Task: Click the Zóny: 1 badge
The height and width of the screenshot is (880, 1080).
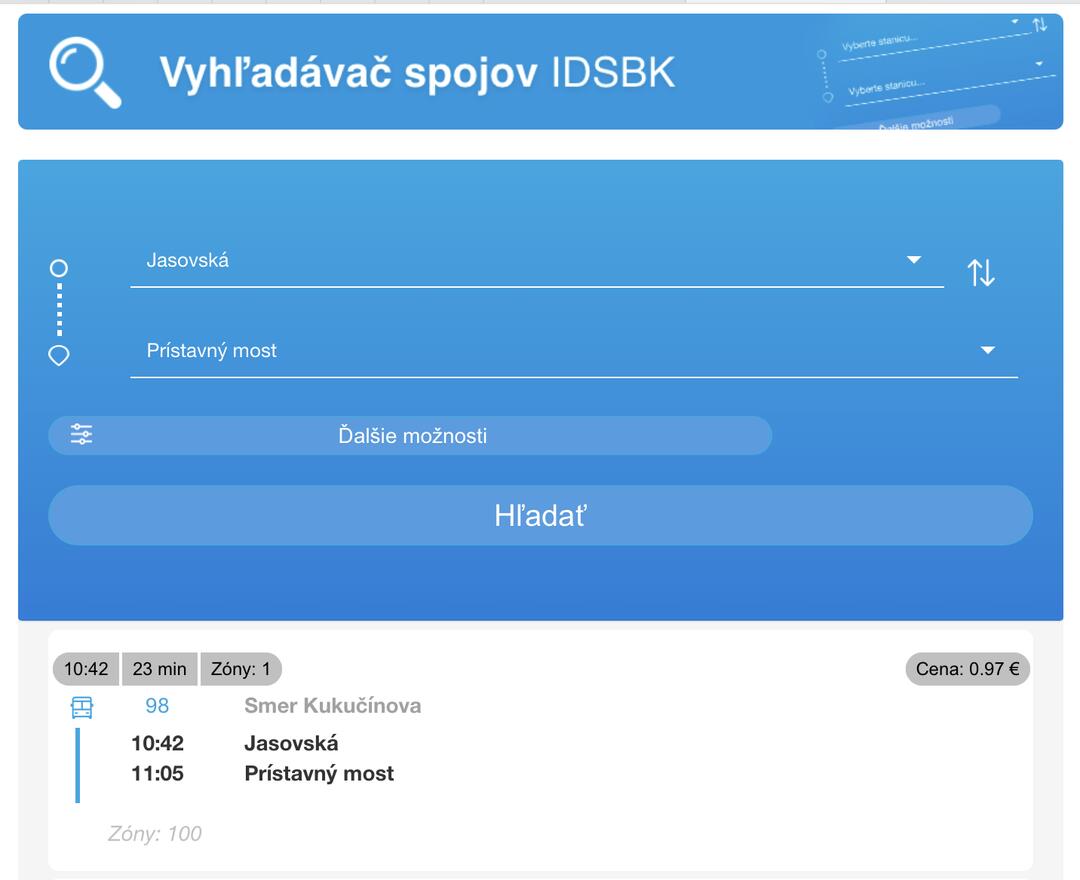Action: [x=241, y=669]
